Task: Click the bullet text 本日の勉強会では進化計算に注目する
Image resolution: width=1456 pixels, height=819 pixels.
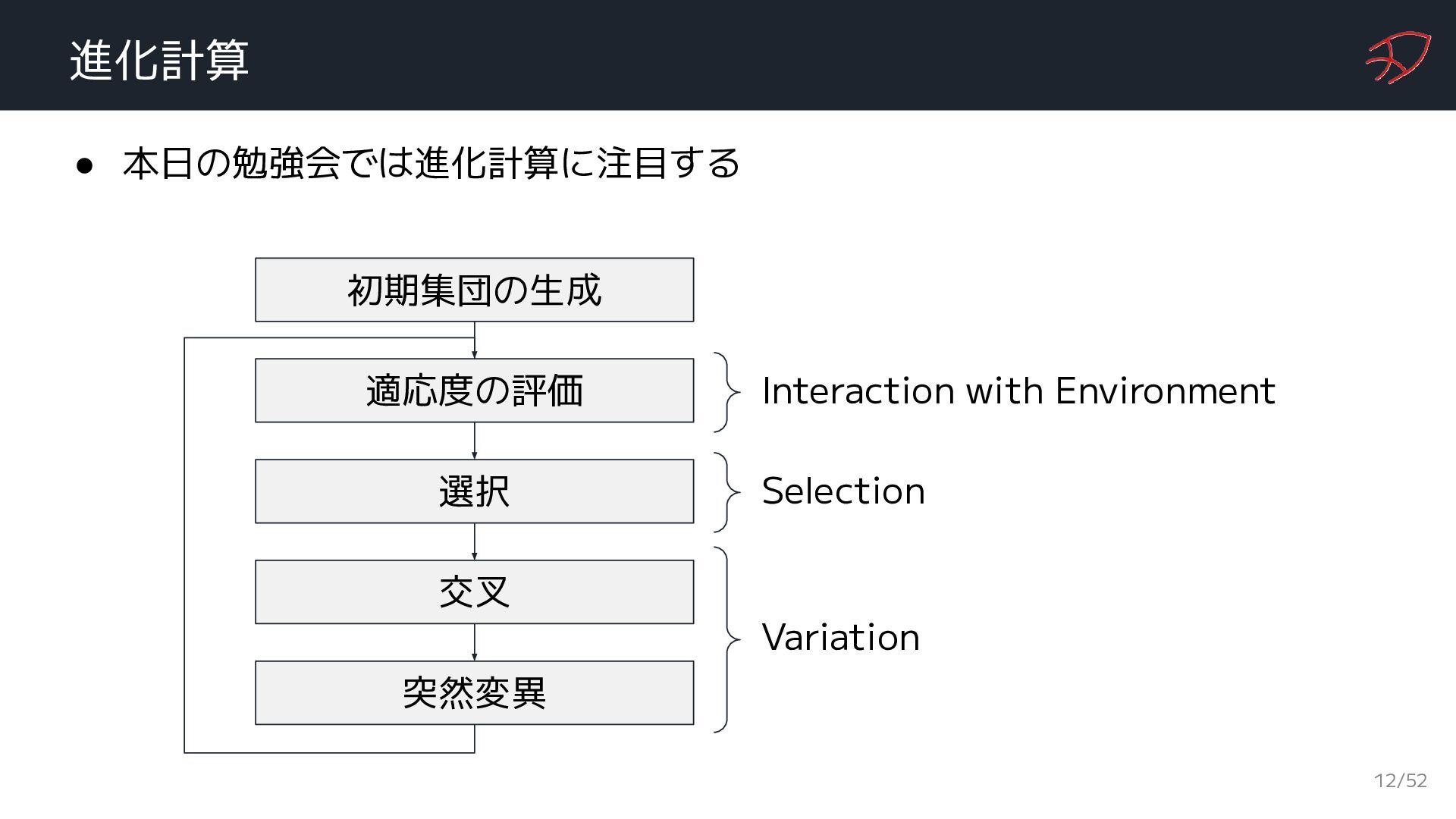Action: 431,163
